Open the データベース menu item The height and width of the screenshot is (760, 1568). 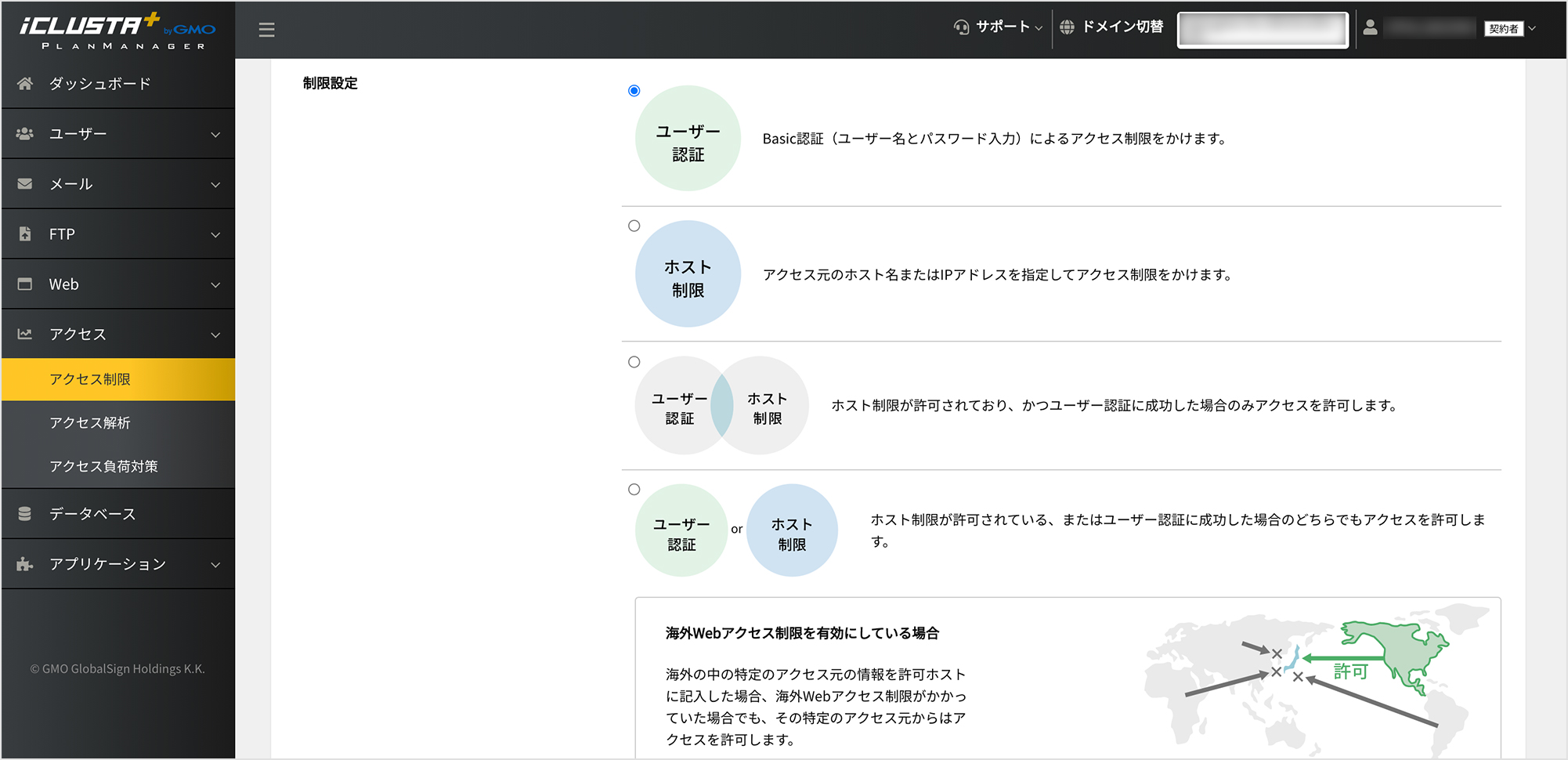coord(118,514)
